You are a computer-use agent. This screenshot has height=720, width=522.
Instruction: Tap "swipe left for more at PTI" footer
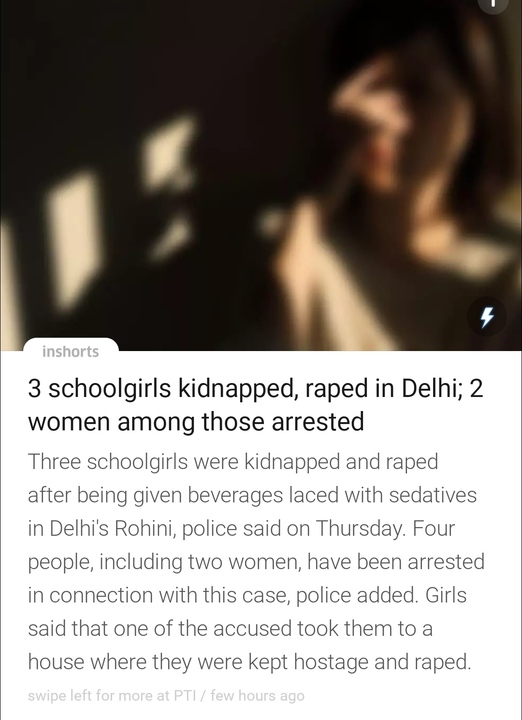(118, 696)
